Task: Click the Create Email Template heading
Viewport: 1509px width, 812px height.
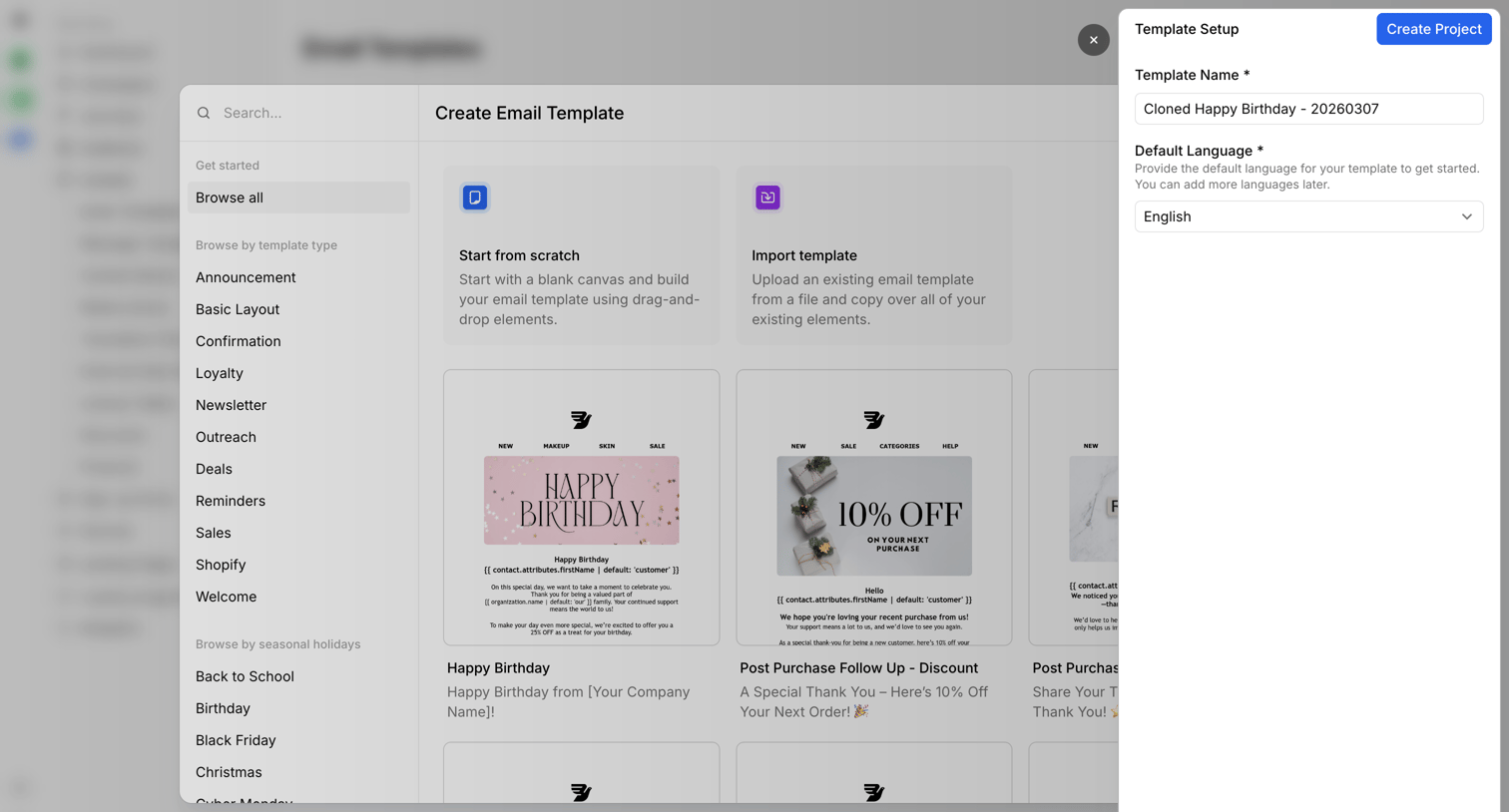Action: [529, 113]
